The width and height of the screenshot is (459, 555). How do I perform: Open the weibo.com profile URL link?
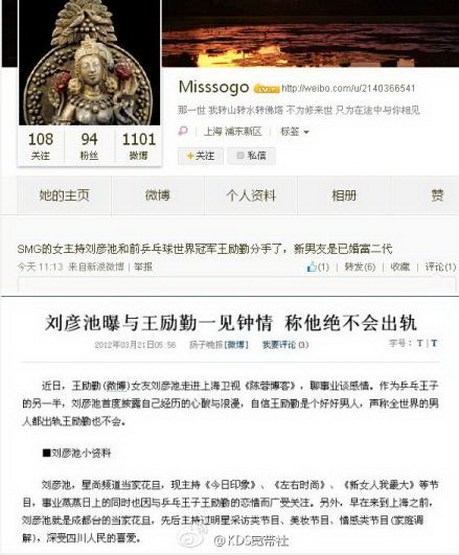[x=348, y=88]
